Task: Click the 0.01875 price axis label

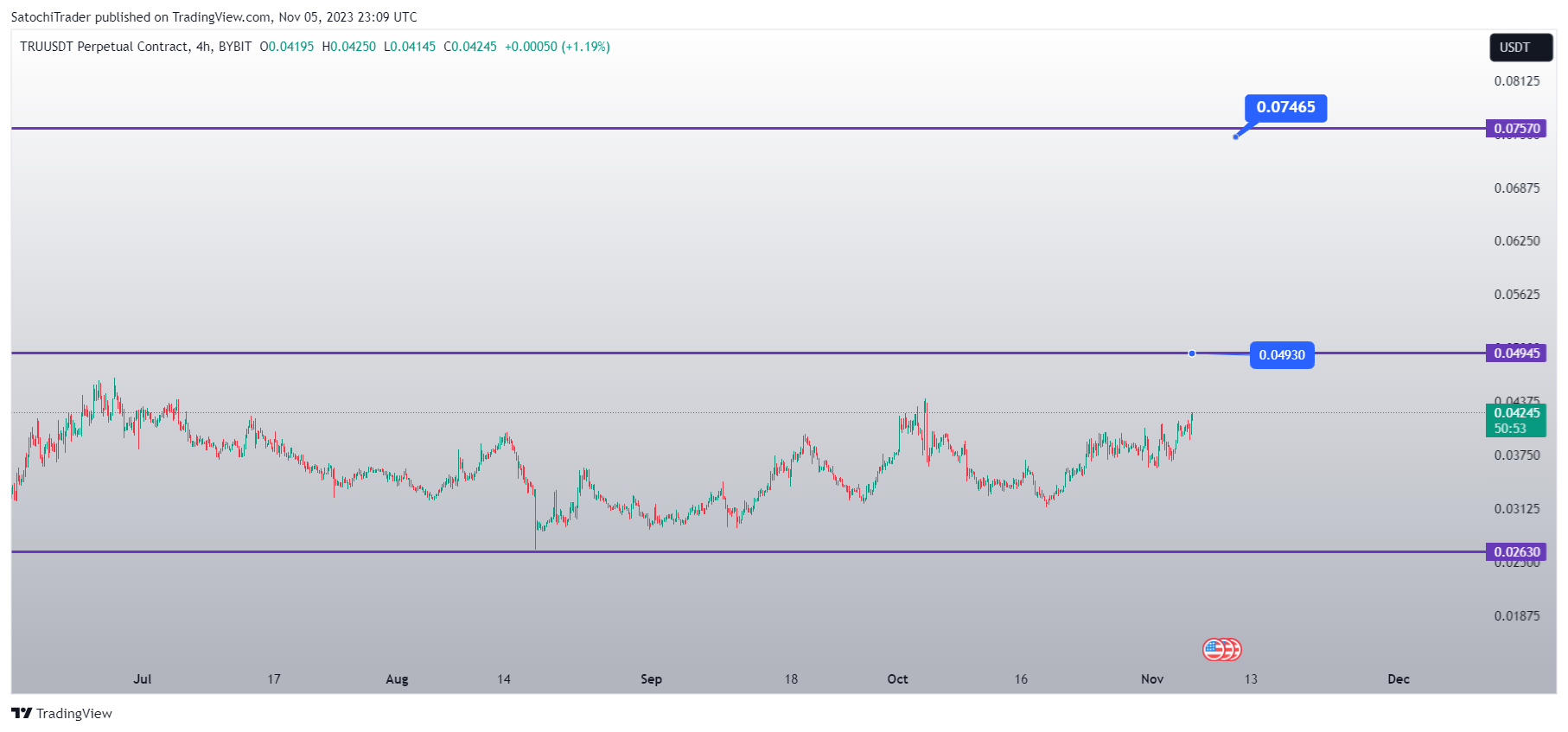Action: (1517, 616)
